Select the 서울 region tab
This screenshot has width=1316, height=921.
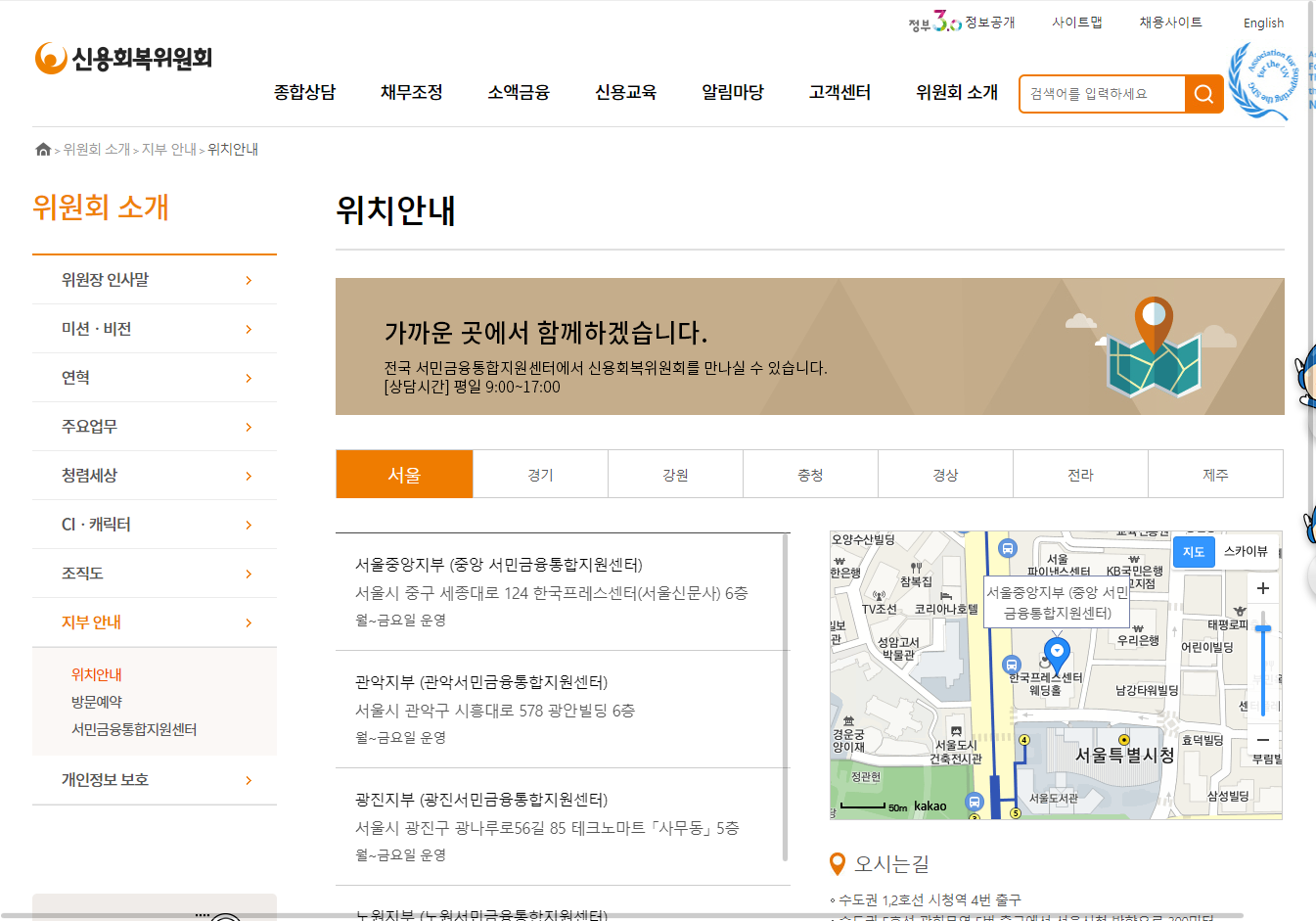pos(404,474)
